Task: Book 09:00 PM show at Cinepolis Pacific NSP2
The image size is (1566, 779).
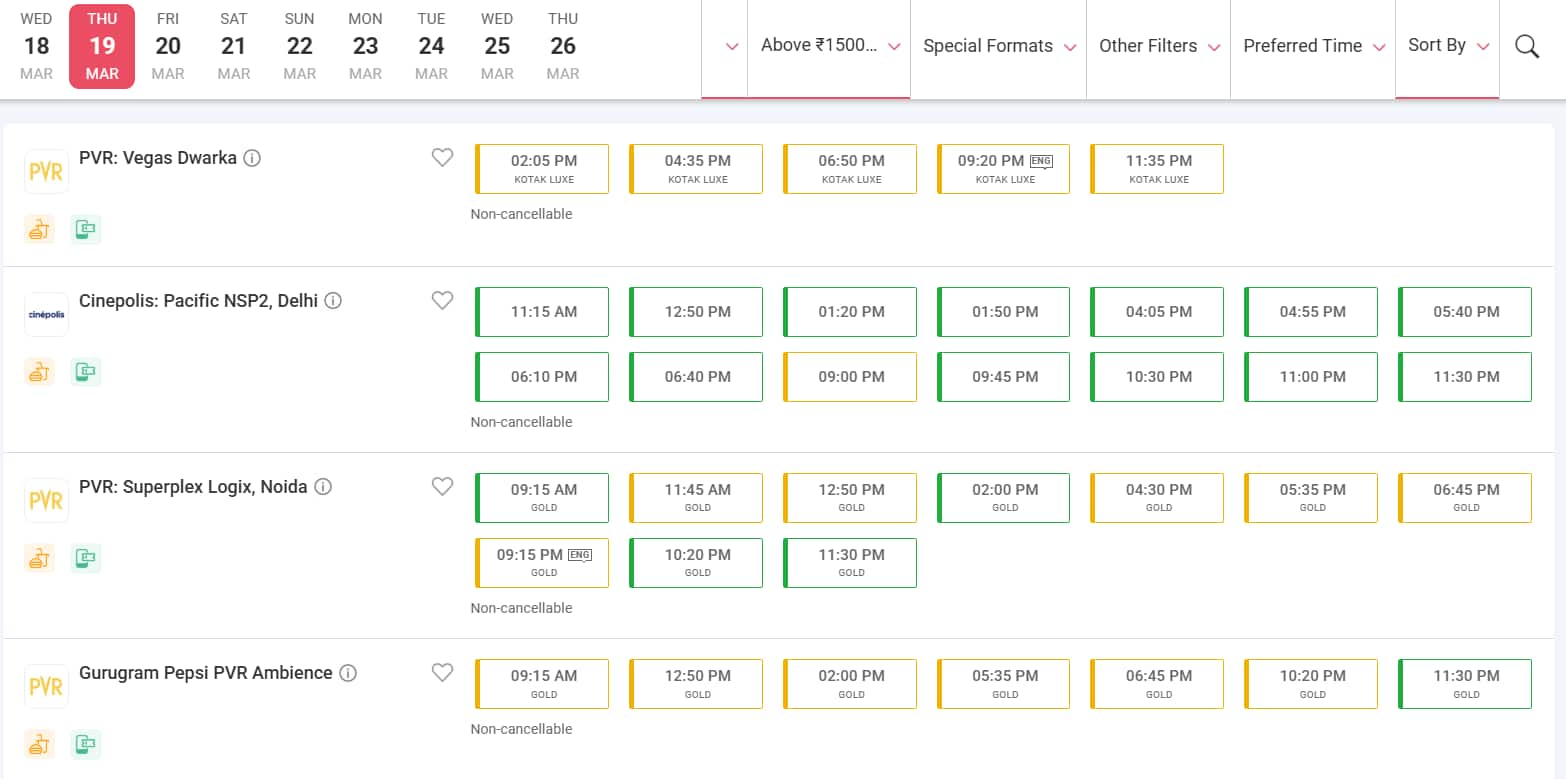Action: [850, 377]
